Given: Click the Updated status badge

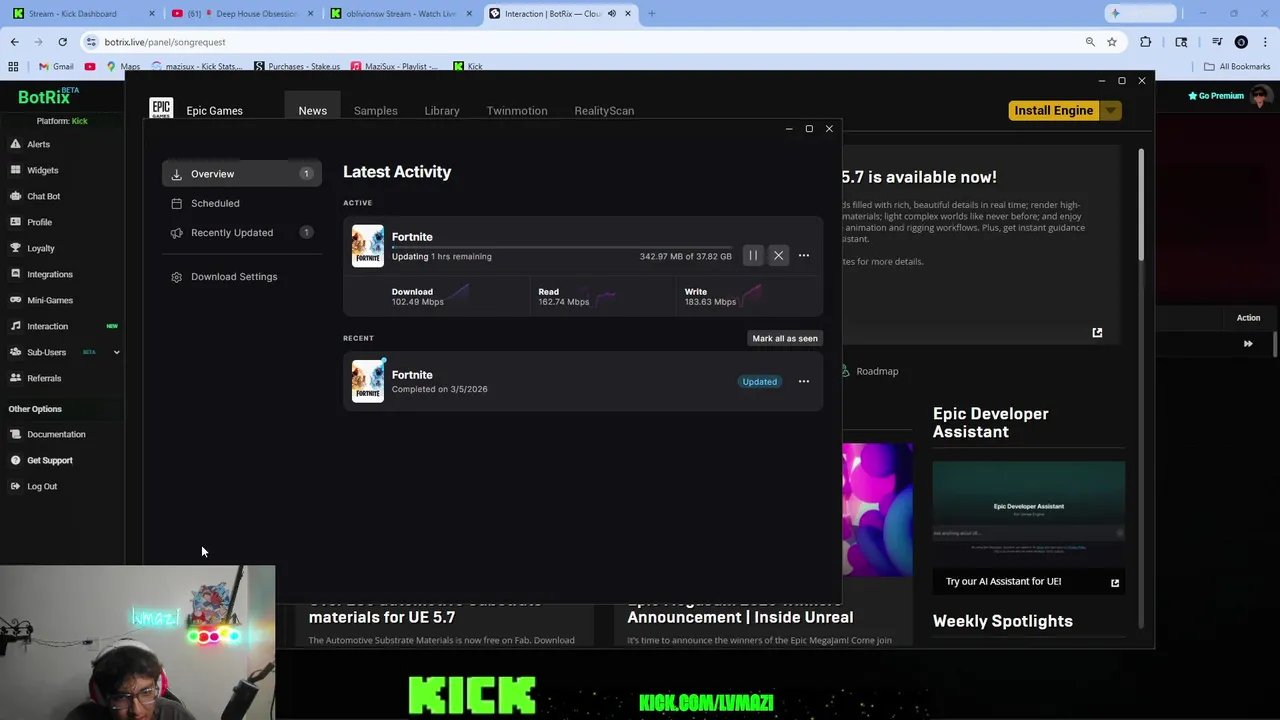Looking at the screenshot, I should point(759,381).
